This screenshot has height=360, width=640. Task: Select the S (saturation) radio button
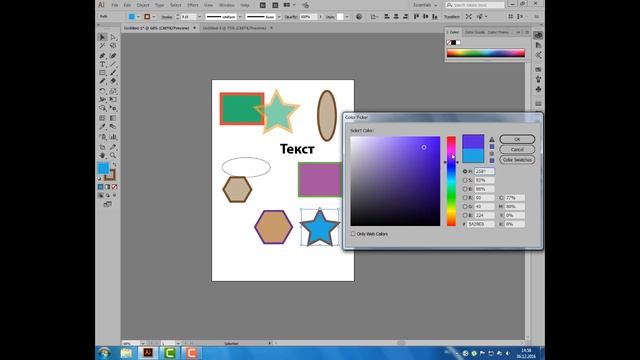point(465,180)
